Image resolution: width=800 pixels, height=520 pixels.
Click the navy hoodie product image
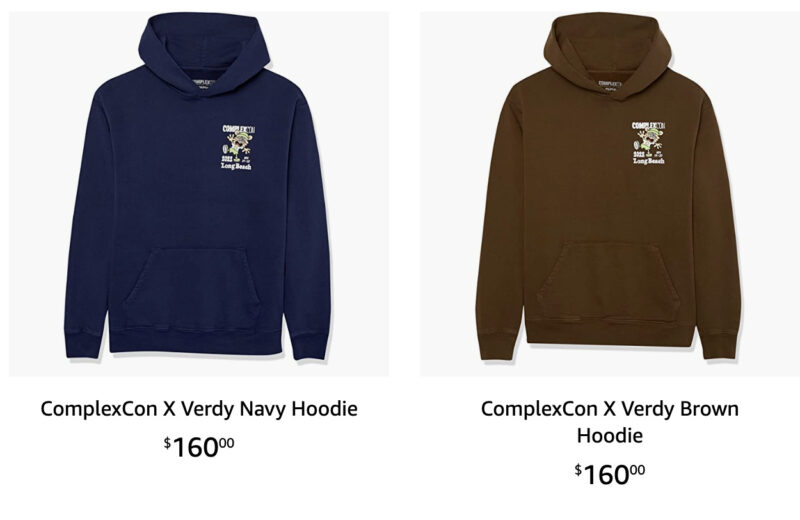(199, 194)
